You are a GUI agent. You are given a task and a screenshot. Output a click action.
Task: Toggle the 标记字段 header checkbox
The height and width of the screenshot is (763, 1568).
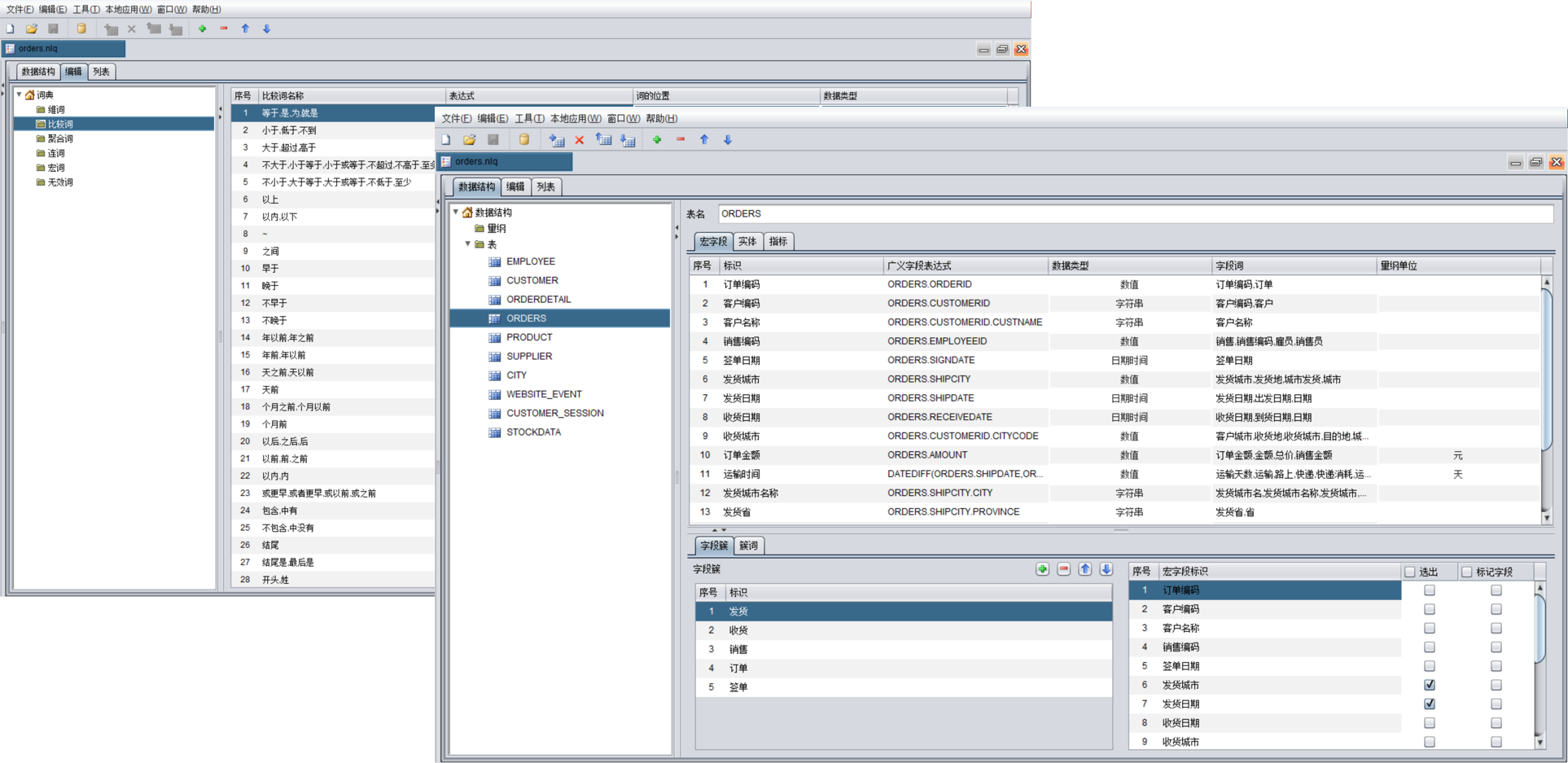pos(1467,572)
